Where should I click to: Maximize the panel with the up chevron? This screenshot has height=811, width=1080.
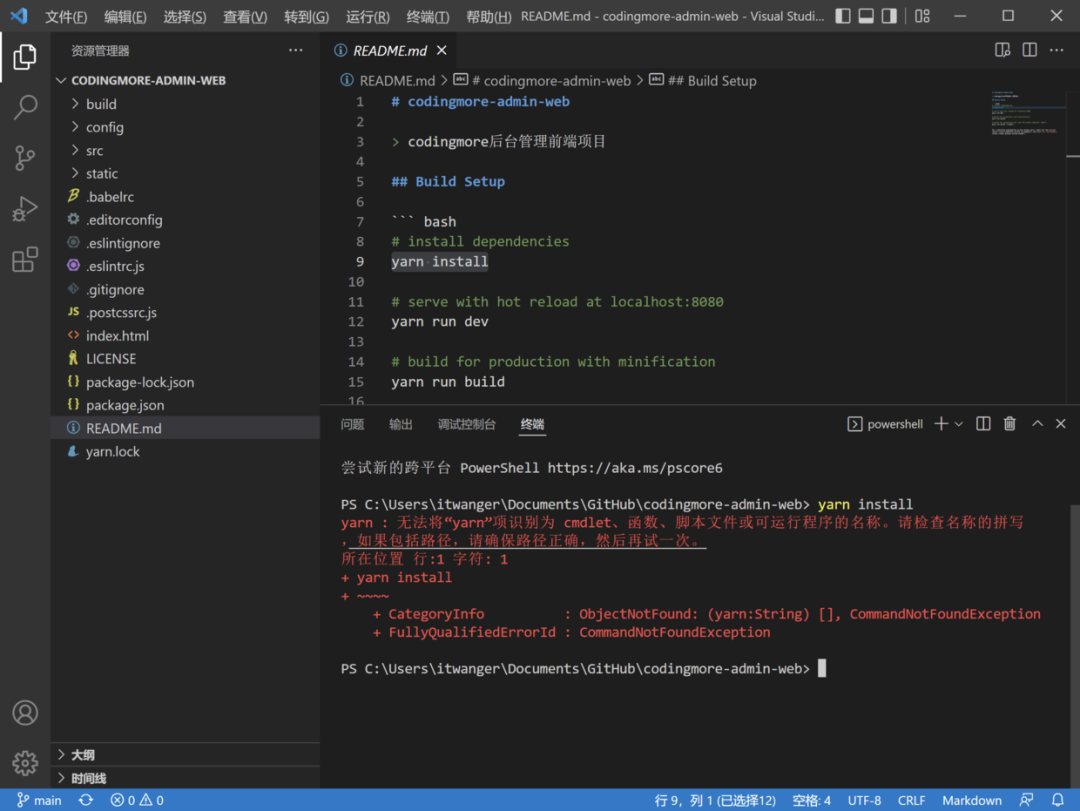pos(1037,424)
